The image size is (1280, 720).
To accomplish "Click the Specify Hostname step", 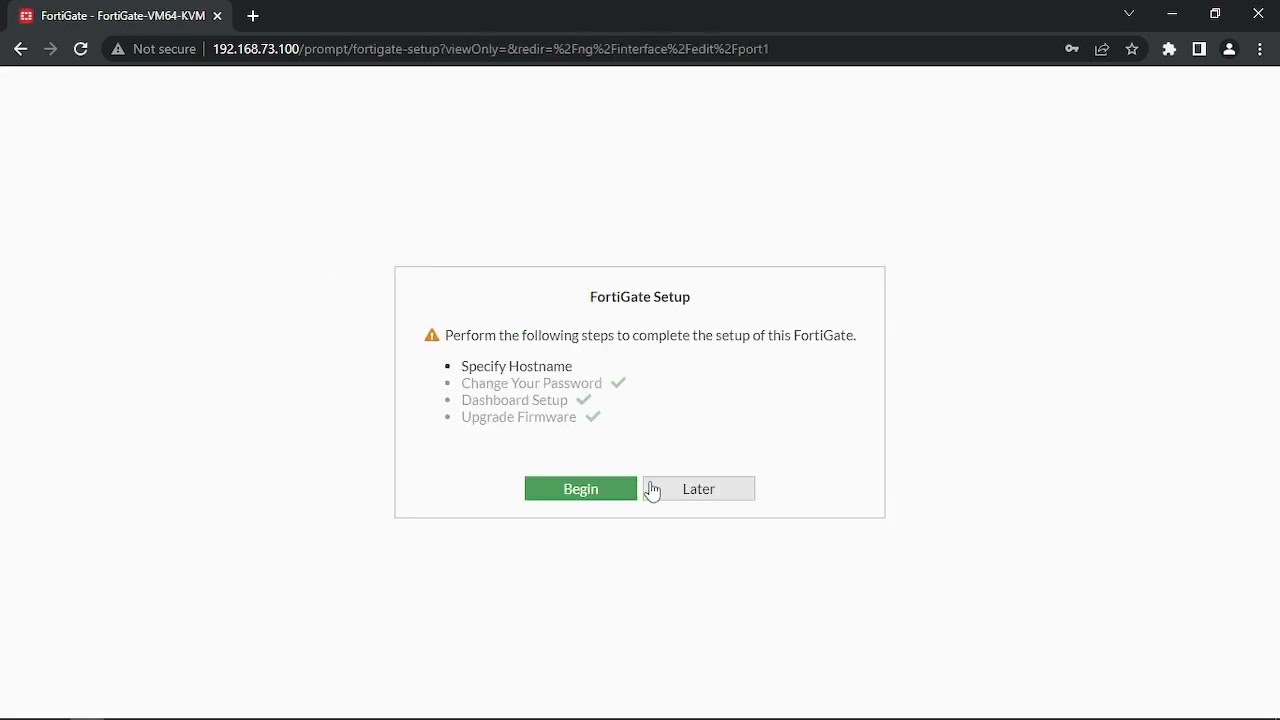I will click(516, 366).
